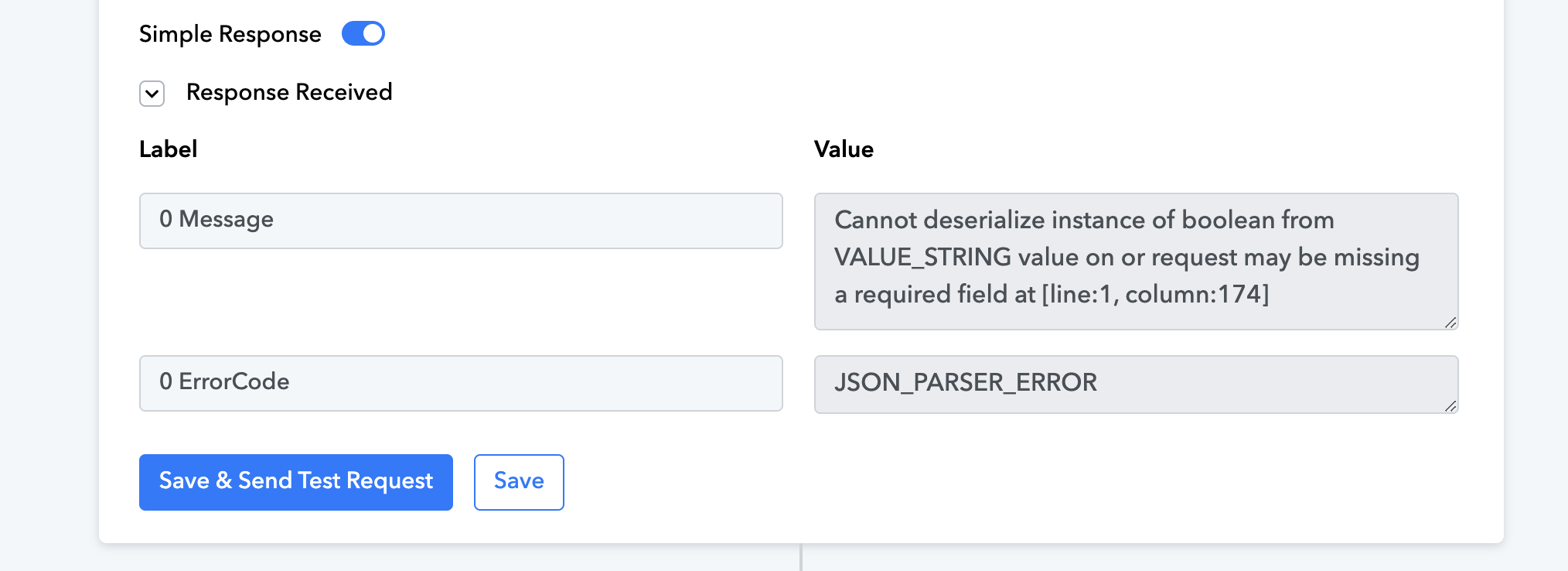Select the 0 ErrorCode label field
Image resolution: width=1568 pixels, height=571 pixels.
coord(461,383)
